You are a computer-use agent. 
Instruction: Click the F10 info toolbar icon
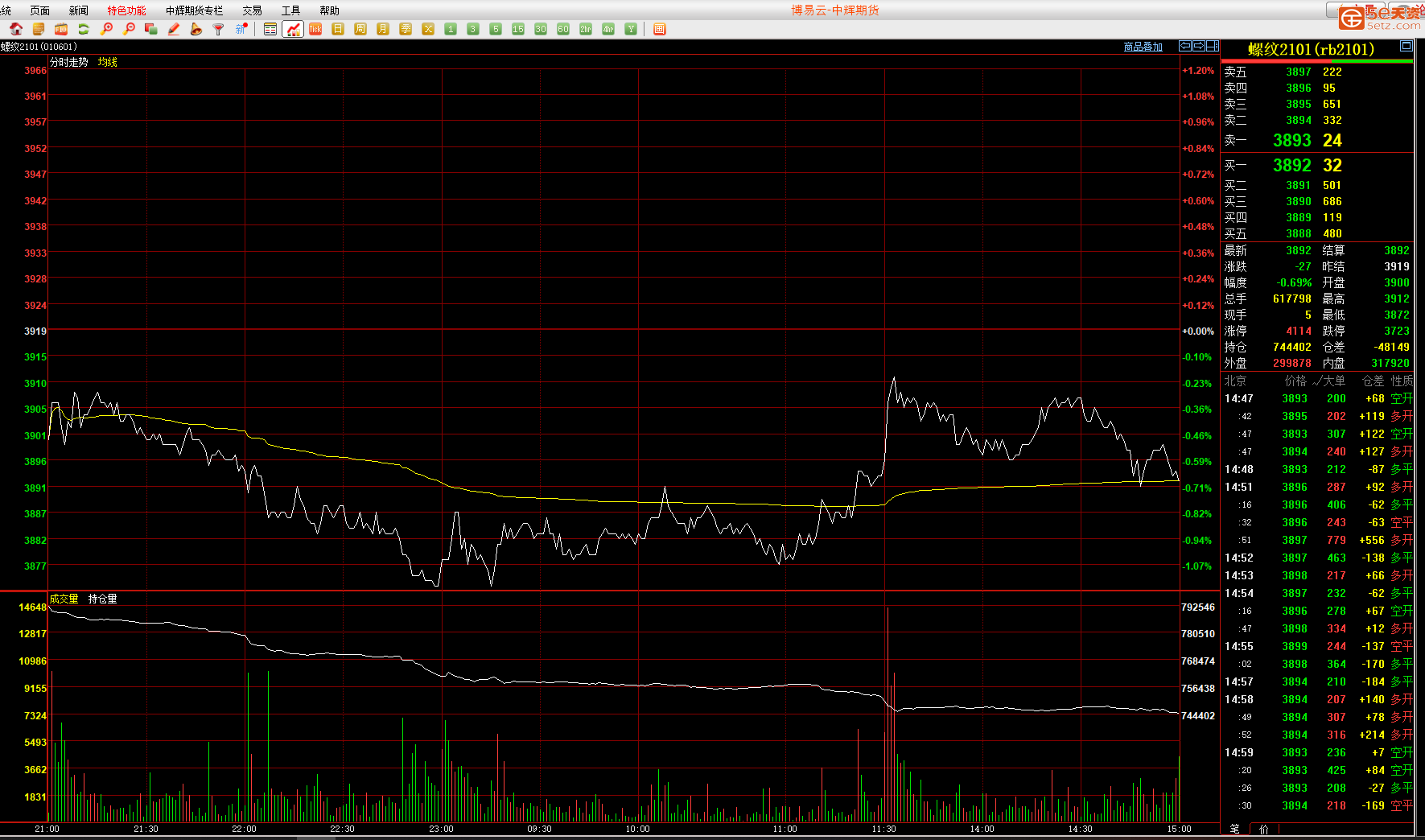pyautogui.click(x=61, y=29)
